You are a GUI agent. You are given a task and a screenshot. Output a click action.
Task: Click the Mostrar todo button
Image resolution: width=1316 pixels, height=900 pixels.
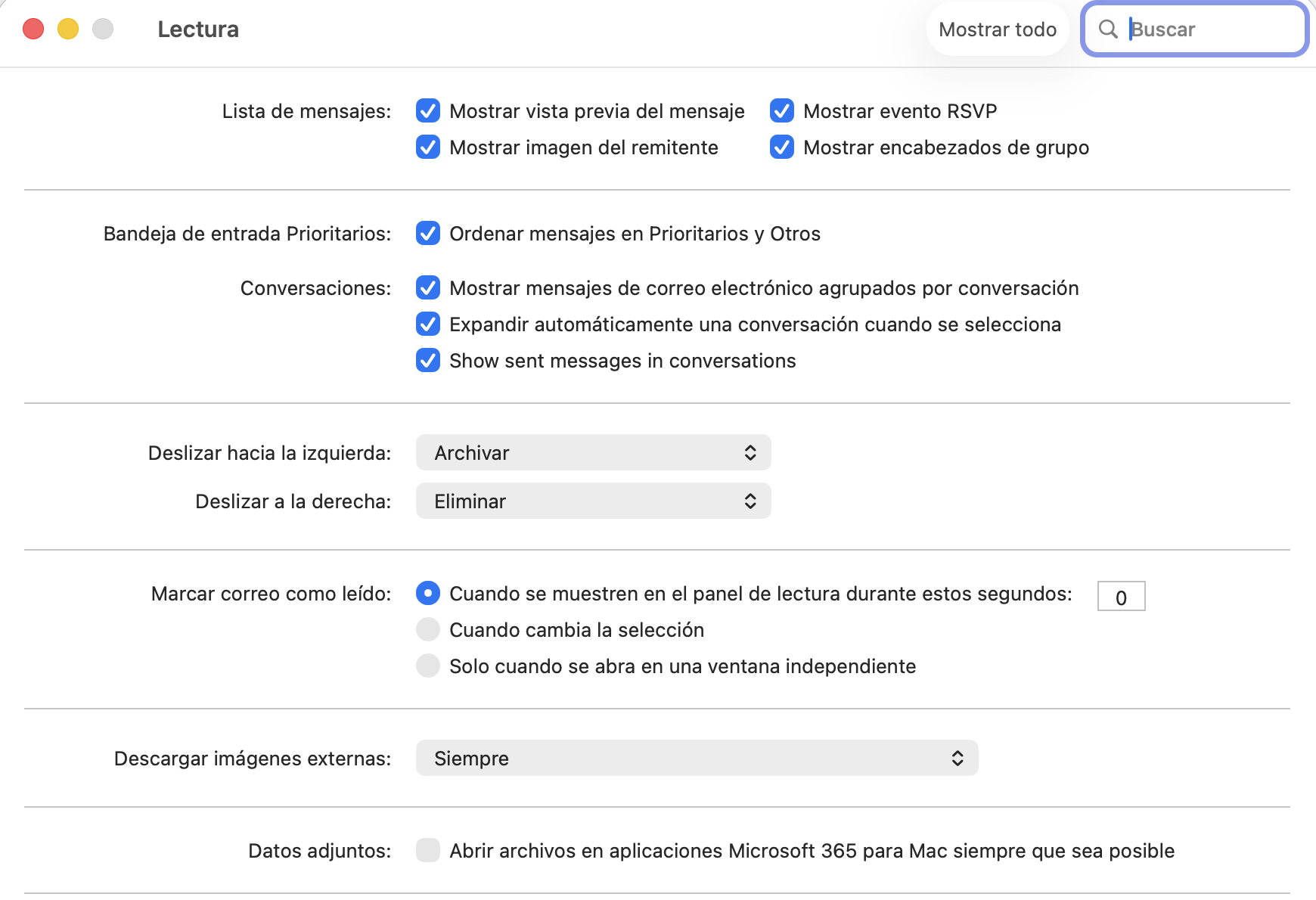(x=998, y=29)
